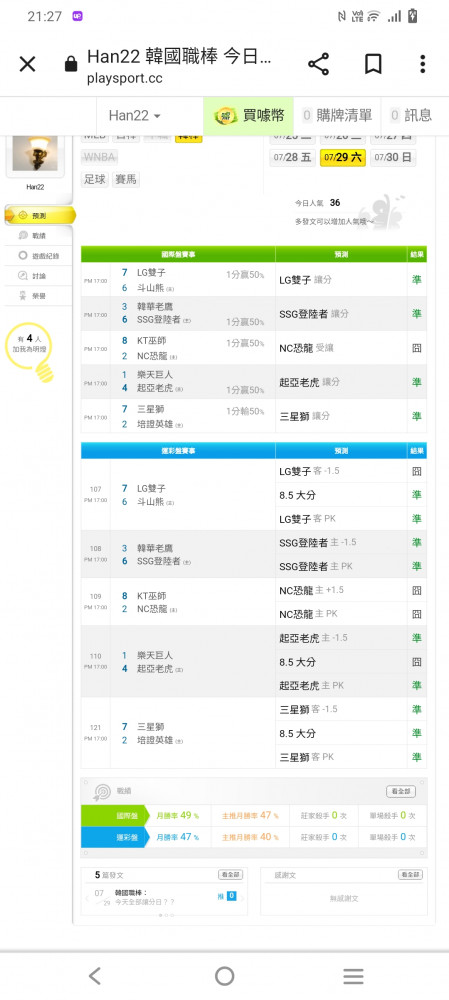Click 三星獅 客 PK prediction
Image resolution: width=449 pixels, height=1000 pixels.
tap(306, 757)
